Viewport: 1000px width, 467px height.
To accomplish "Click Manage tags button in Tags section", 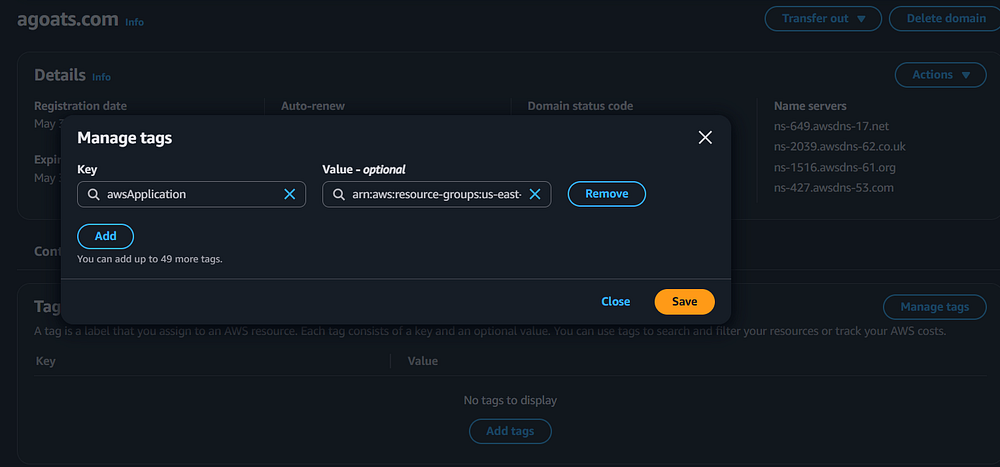I will 934,307.
